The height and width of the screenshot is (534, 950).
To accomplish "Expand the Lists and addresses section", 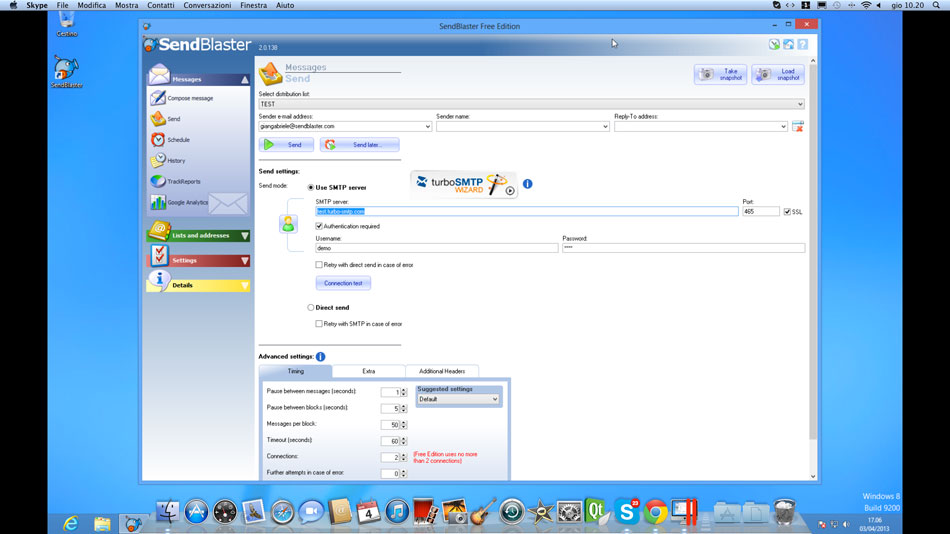I will [x=245, y=236].
